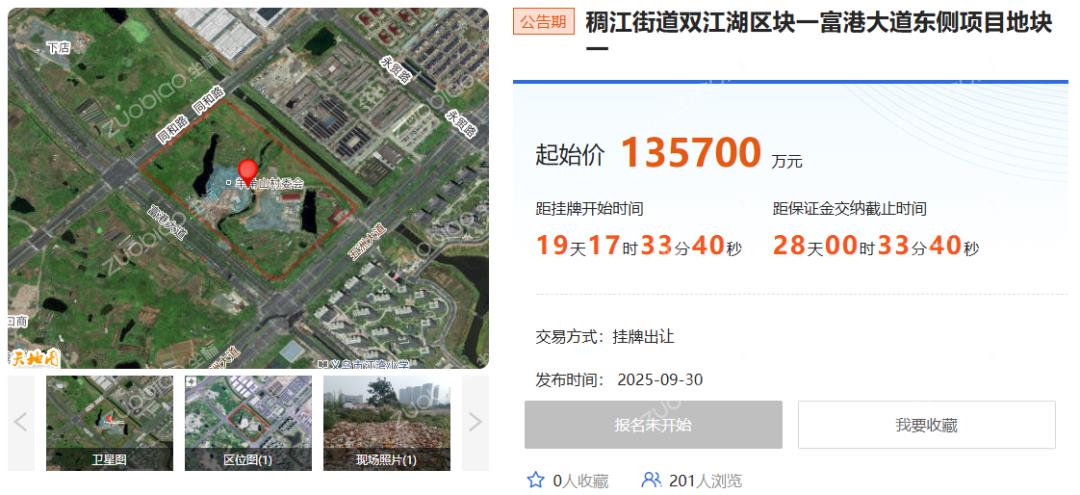Viewport: 1080px width, 495px height.
Task: Click the 距挂牌开始时间 countdown timer
Action: click(639, 245)
